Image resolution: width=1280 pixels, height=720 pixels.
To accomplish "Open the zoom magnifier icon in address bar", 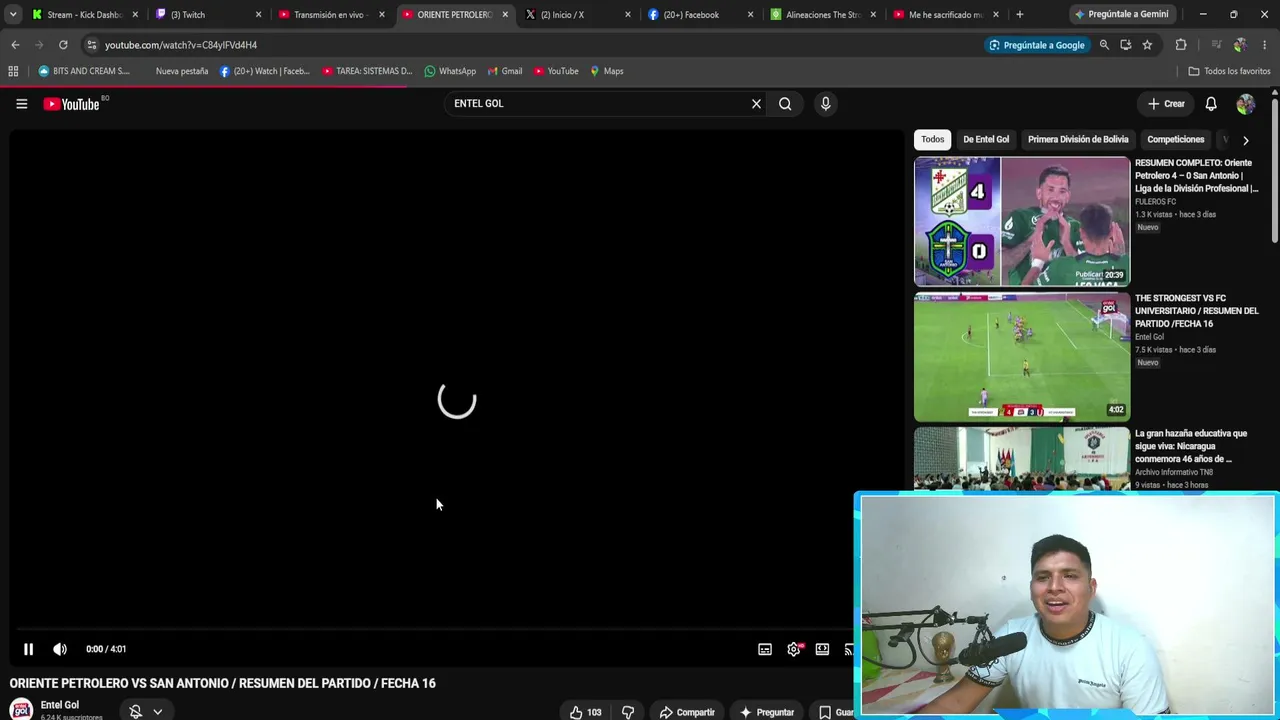I will (x=1104, y=45).
